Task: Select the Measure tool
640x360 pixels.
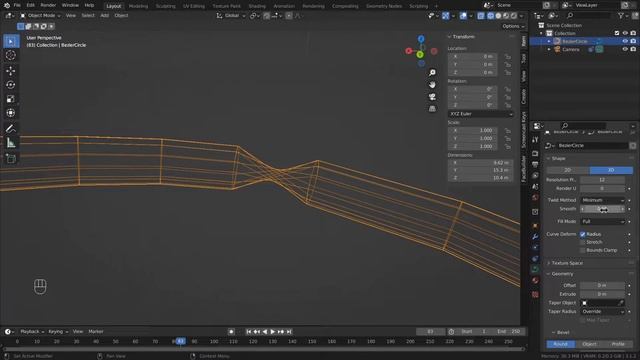Action: click(x=11, y=143)
